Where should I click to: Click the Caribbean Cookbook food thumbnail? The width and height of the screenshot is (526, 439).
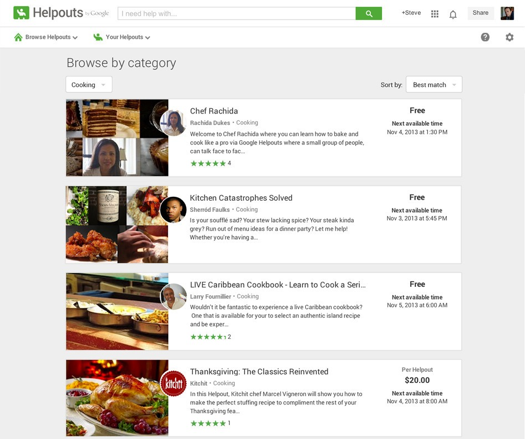[117, 312]
